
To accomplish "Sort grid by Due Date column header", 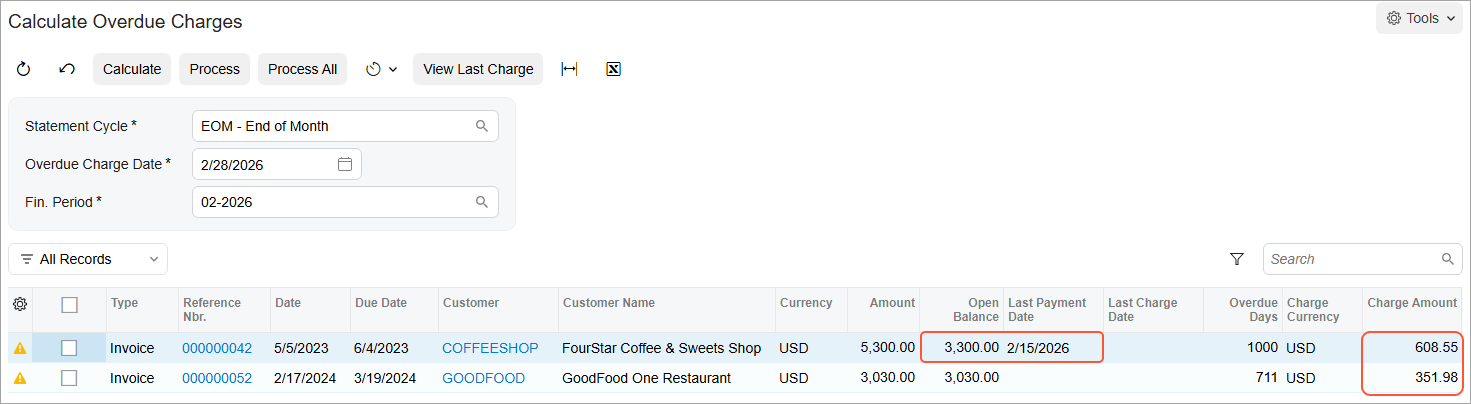I will (381, 303).
